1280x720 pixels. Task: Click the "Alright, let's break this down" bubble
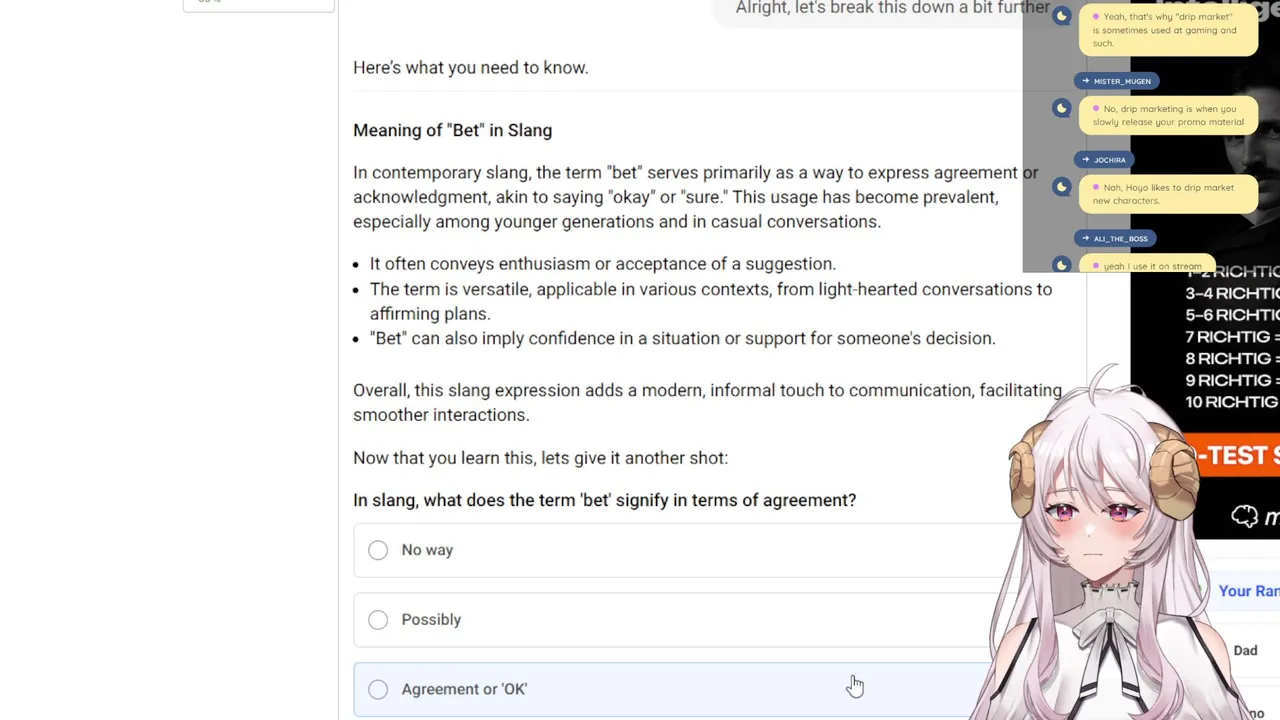click(x=892, y=9)
